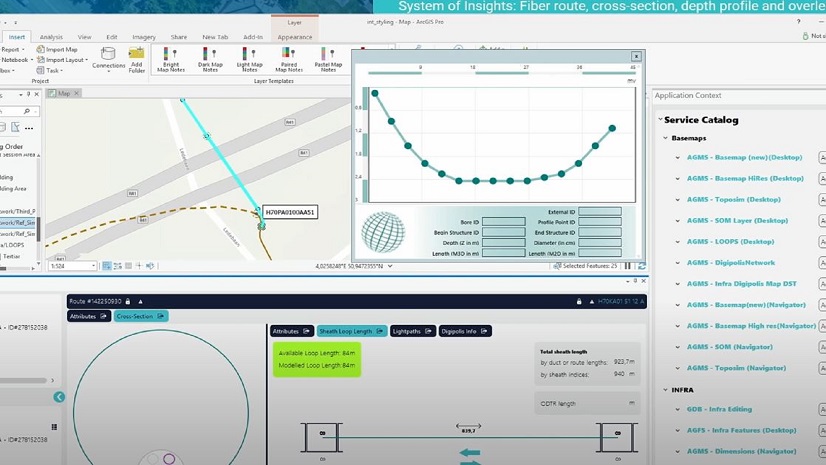
Task: Click the Light Map Notes template
Action: [250, 60]
